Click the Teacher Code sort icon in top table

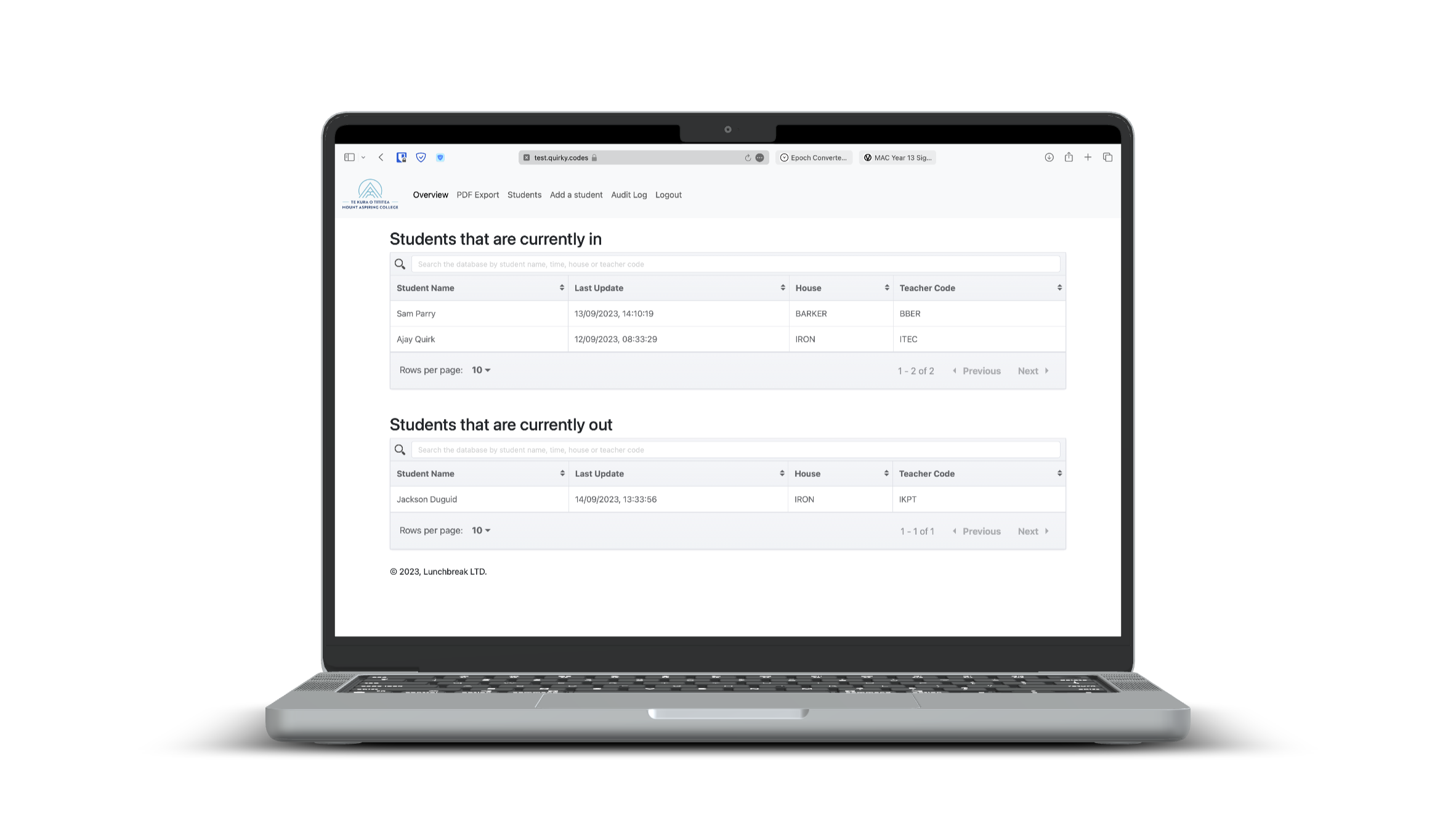pyautogui.click(x=1059, y=288)
